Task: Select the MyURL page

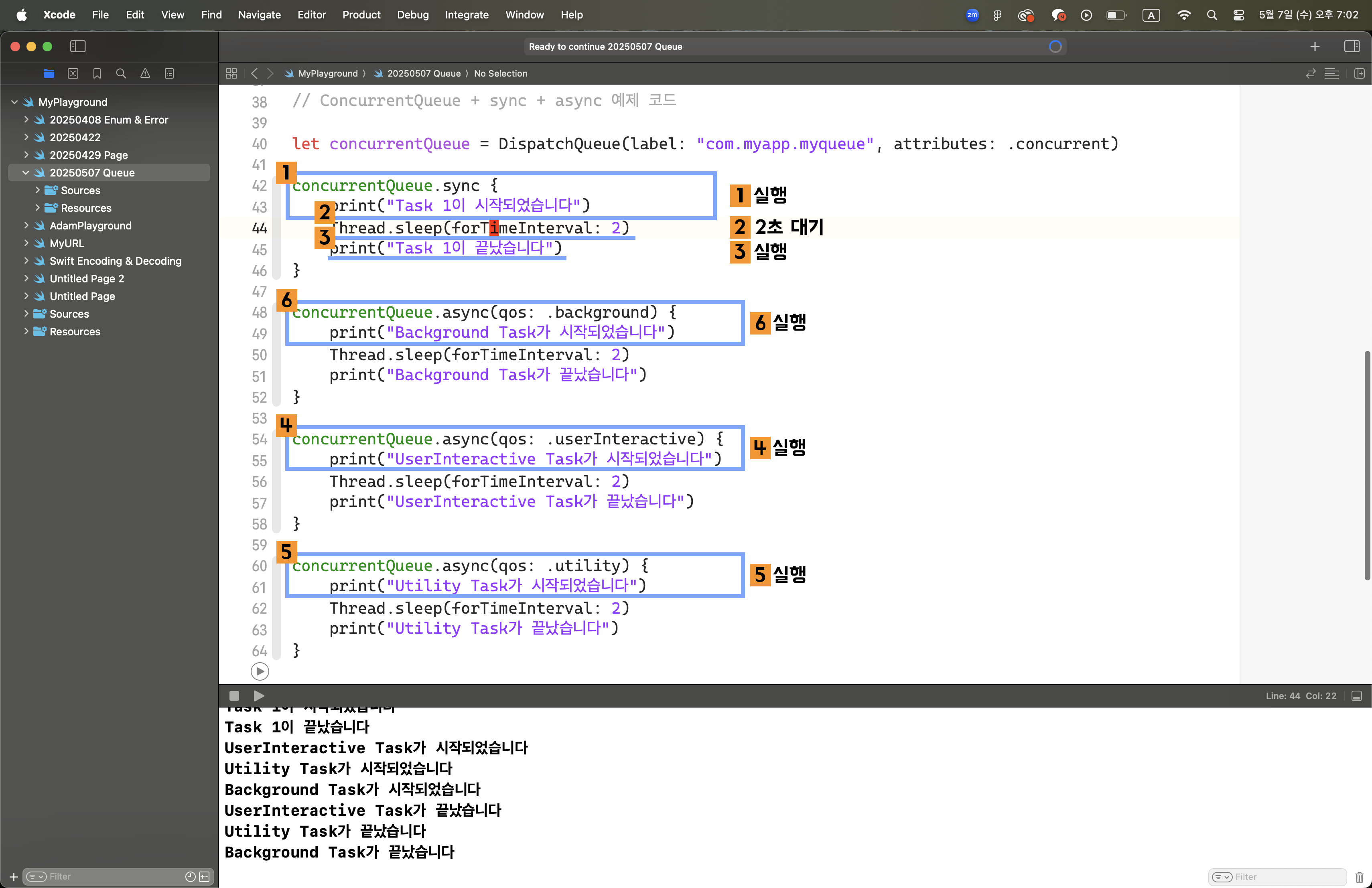Action: (66, 243)
